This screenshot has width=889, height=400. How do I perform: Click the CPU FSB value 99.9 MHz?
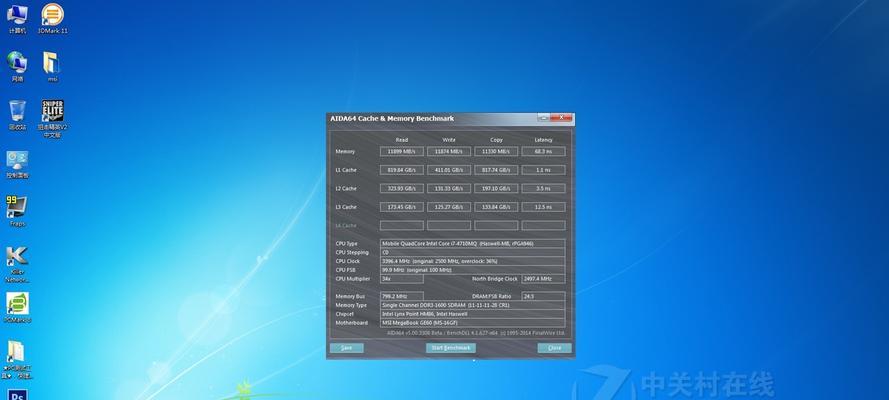(x=472, y=270)
